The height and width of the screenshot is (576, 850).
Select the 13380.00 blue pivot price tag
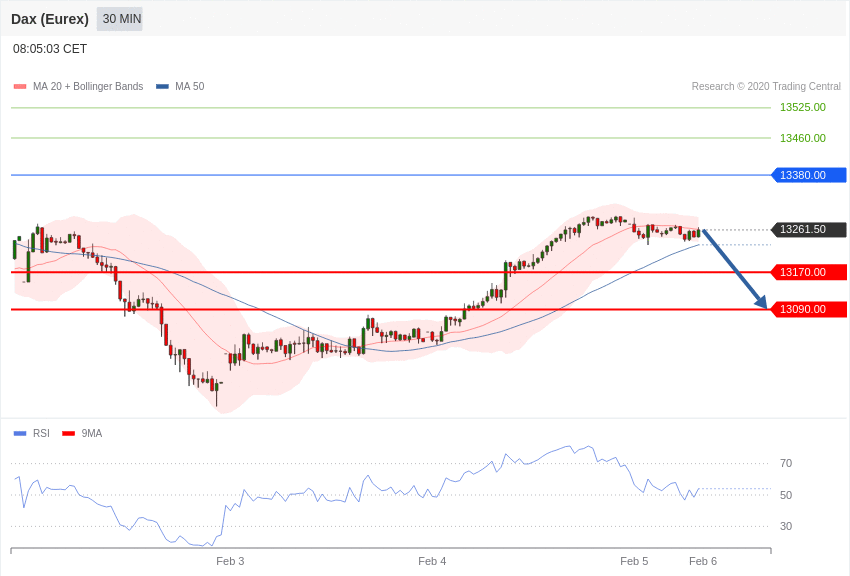[x=809, y=175]
